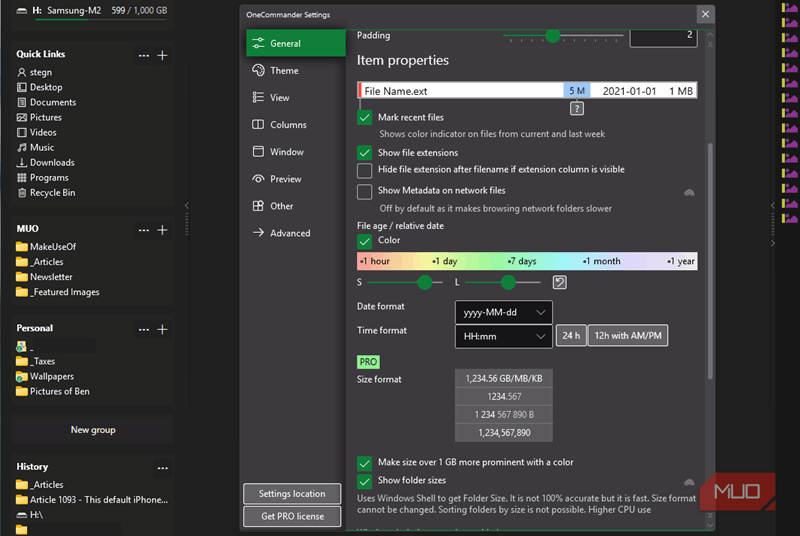Open the Time format HH:mm dropdown
The height and width of the screenshot is (536, 800).
click(x=504, y=336)
